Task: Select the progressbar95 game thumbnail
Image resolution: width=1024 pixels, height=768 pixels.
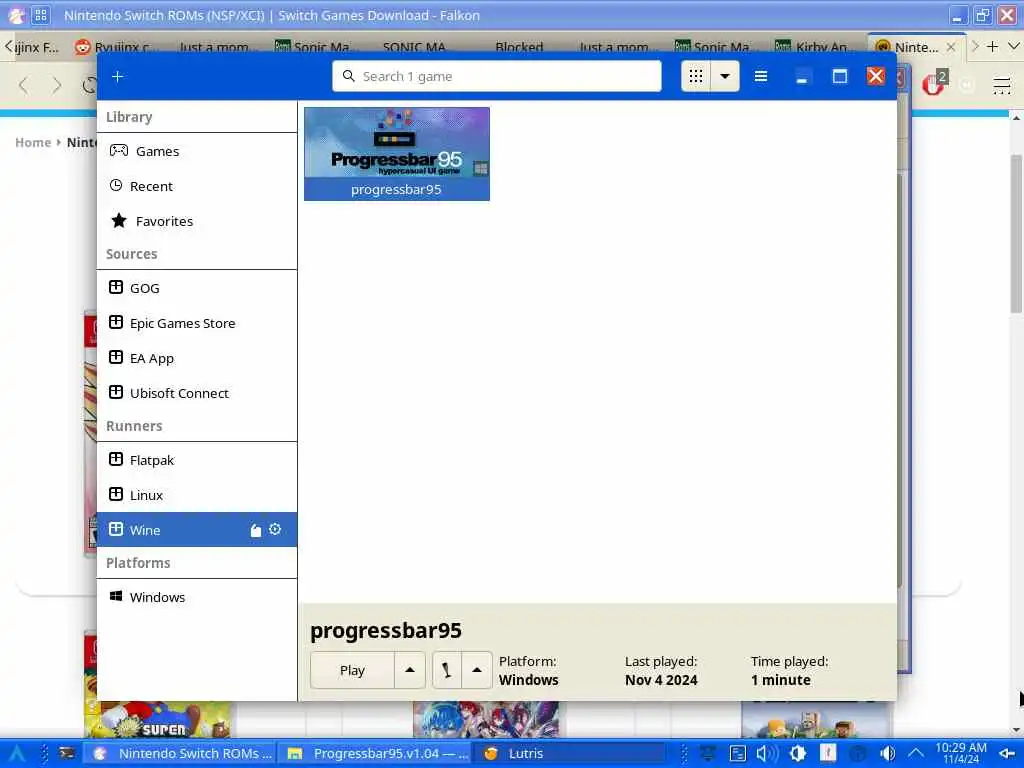Action: (x=396, y=153)
